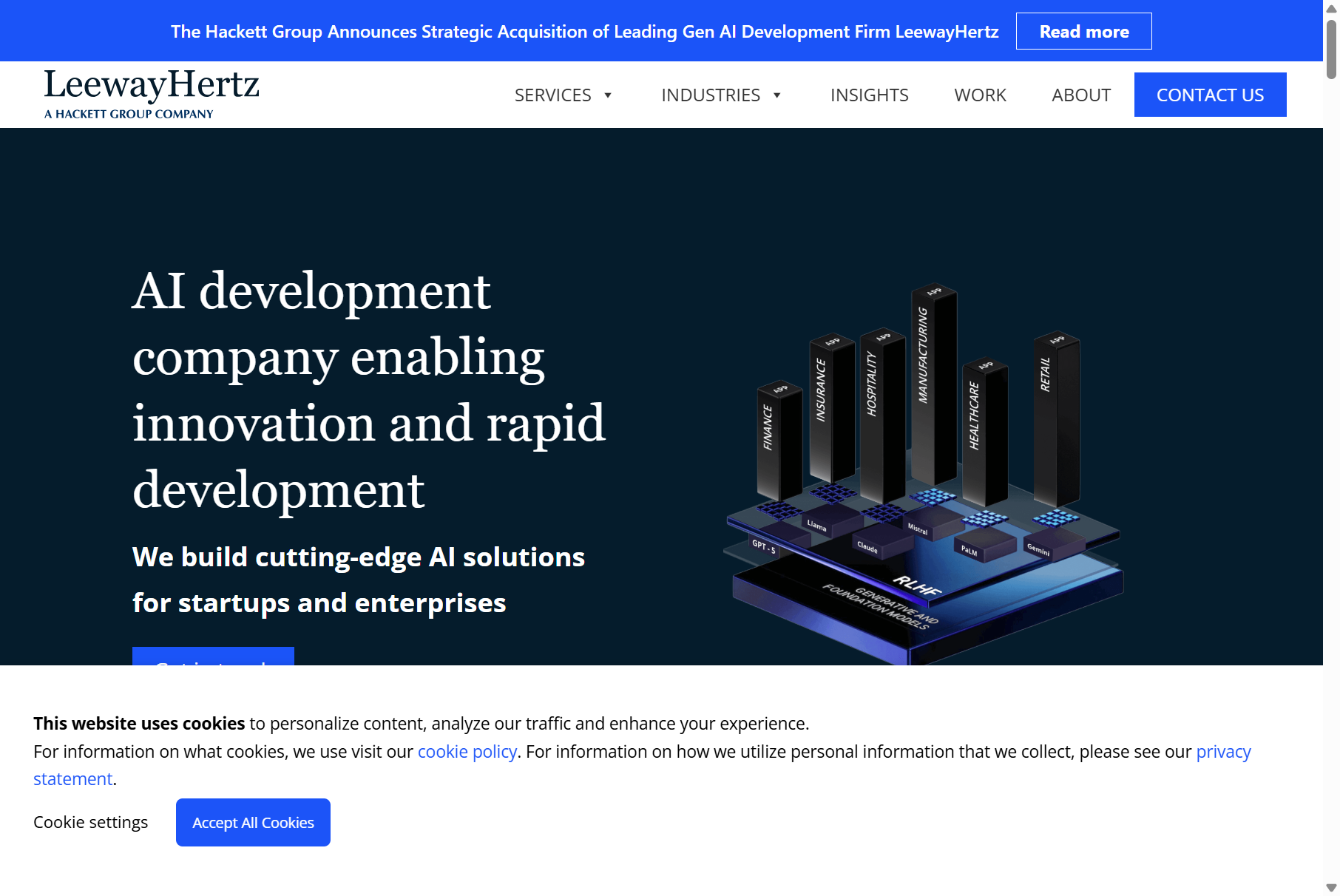Viewport: 1340px width, 896px height.
Task: Open Cookie settings
Action: point(90,822)
